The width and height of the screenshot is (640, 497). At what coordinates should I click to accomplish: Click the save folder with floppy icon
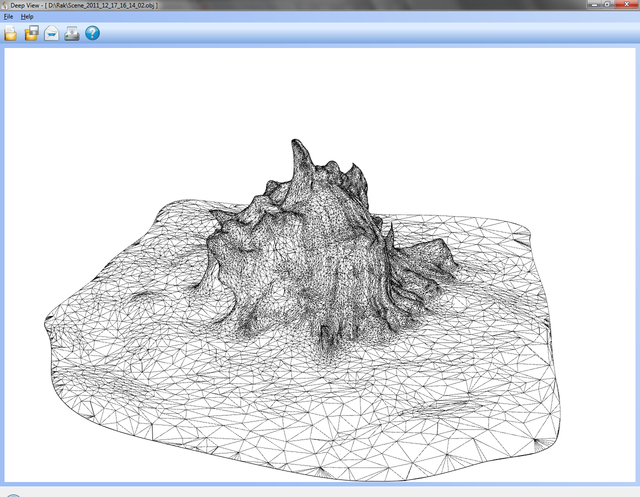(x=31, y=33)
